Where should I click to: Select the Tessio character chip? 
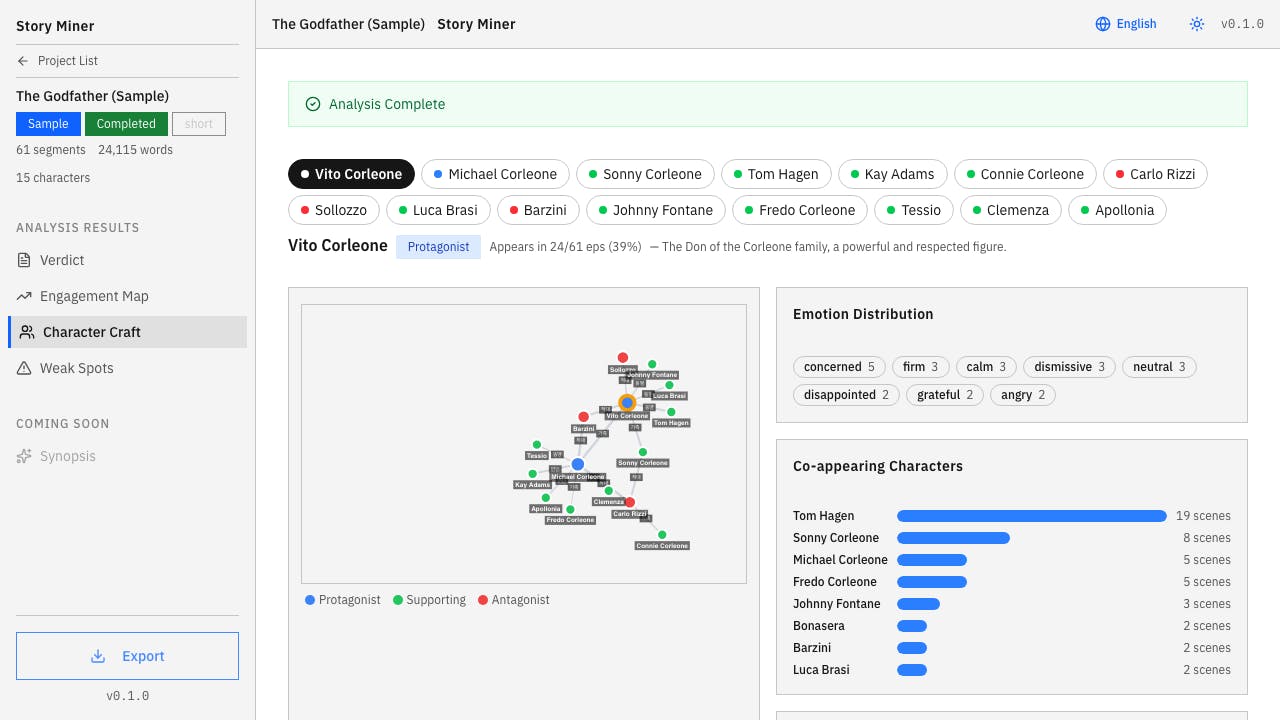point(914,210)
